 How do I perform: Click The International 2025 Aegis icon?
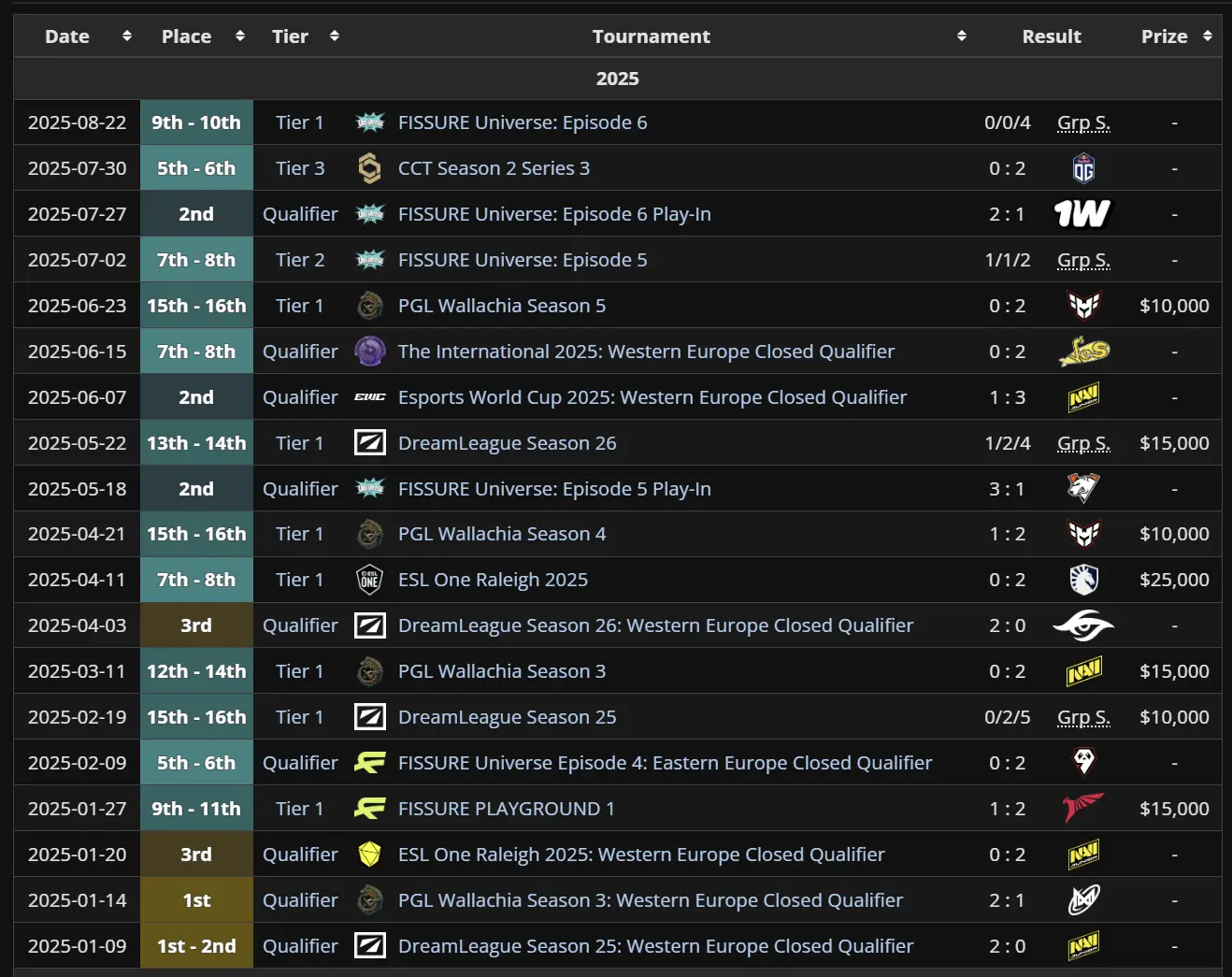point(370,352)
